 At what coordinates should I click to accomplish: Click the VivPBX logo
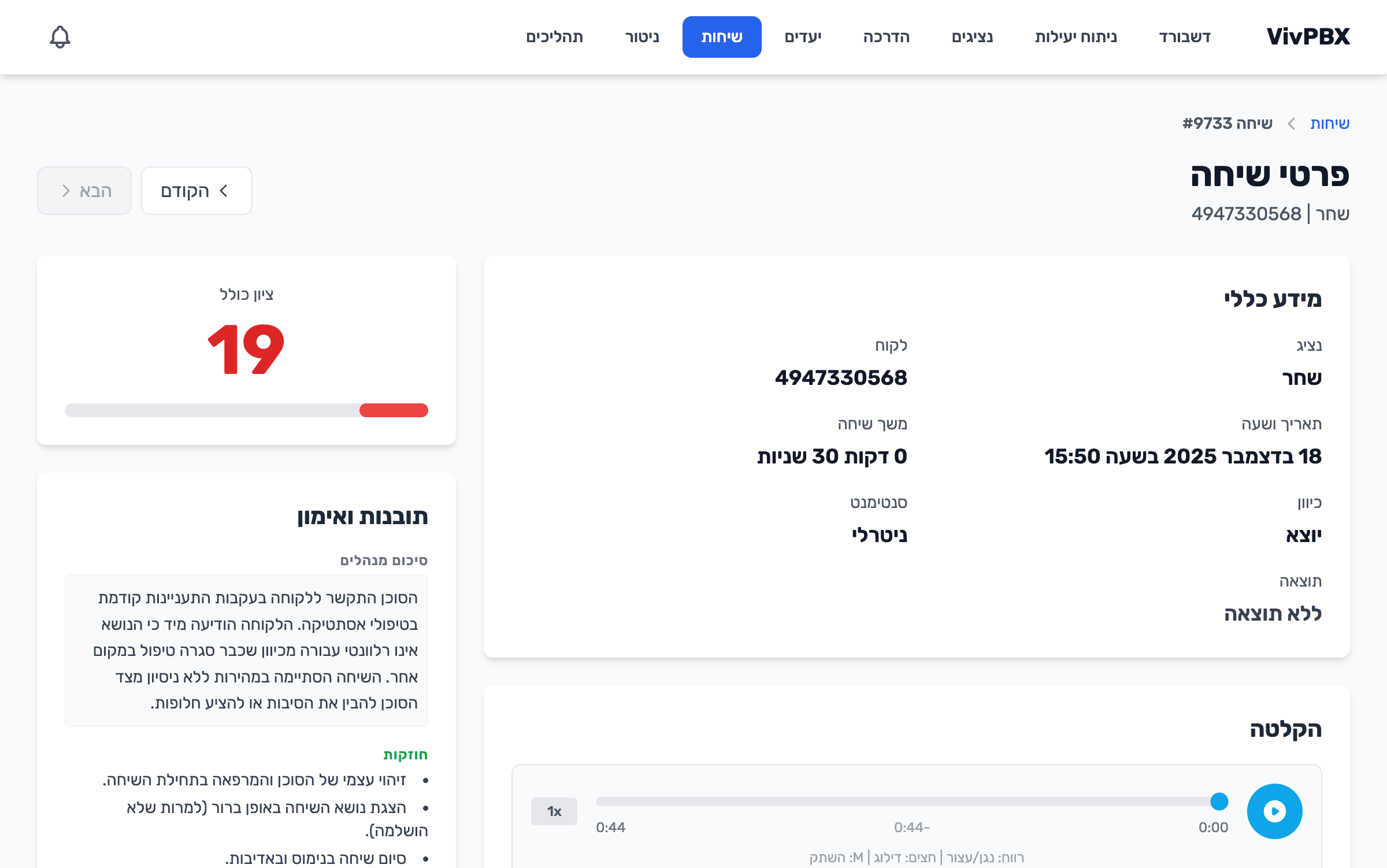pos(1308,37)
